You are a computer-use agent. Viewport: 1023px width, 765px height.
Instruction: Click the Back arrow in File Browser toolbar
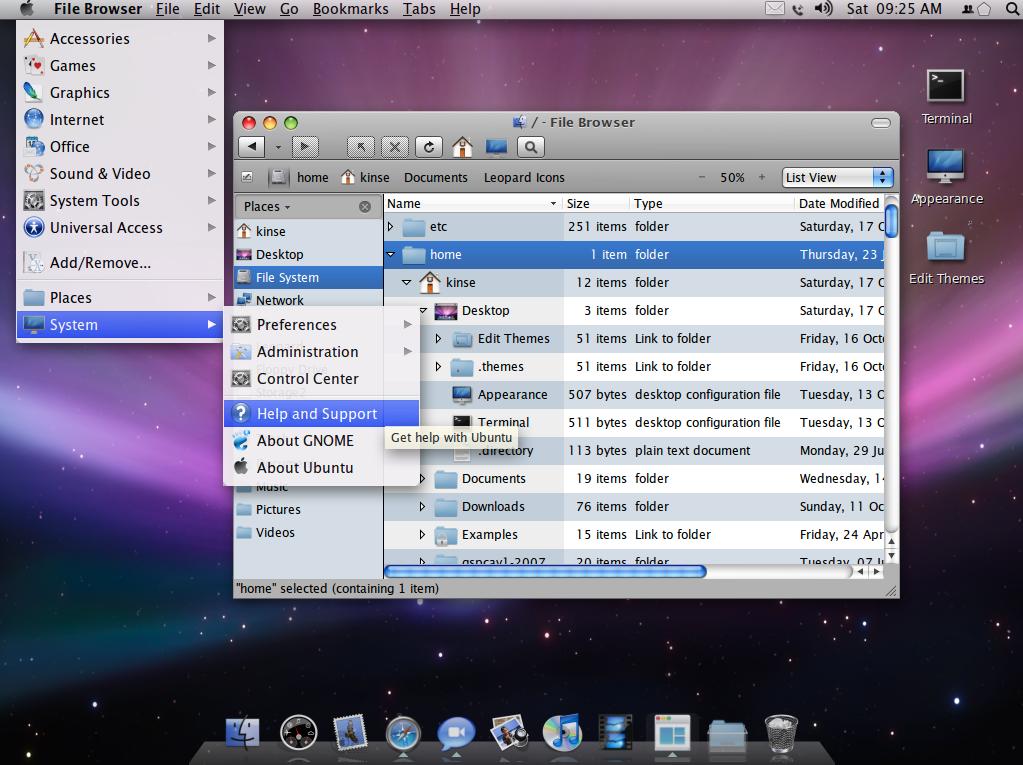(x=252, y=147)
